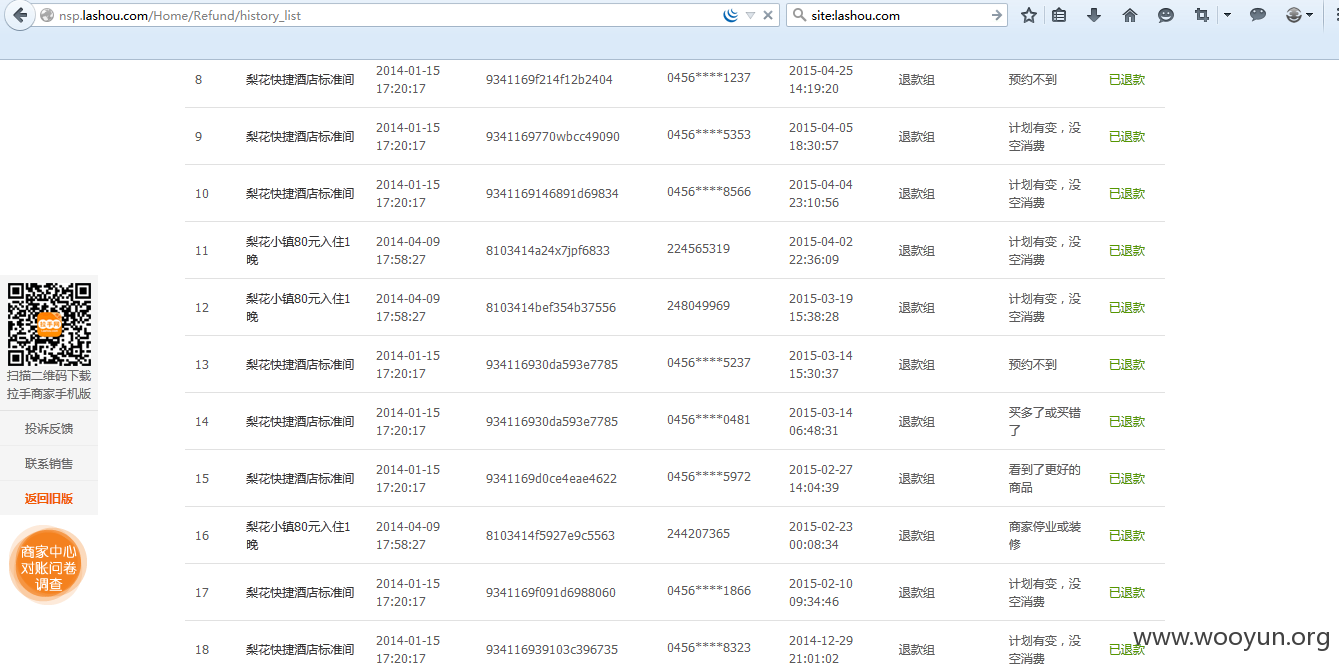1339x666 pixels.
Task: Click the 已退款 status in row 17
Action: pos(1127,592)
